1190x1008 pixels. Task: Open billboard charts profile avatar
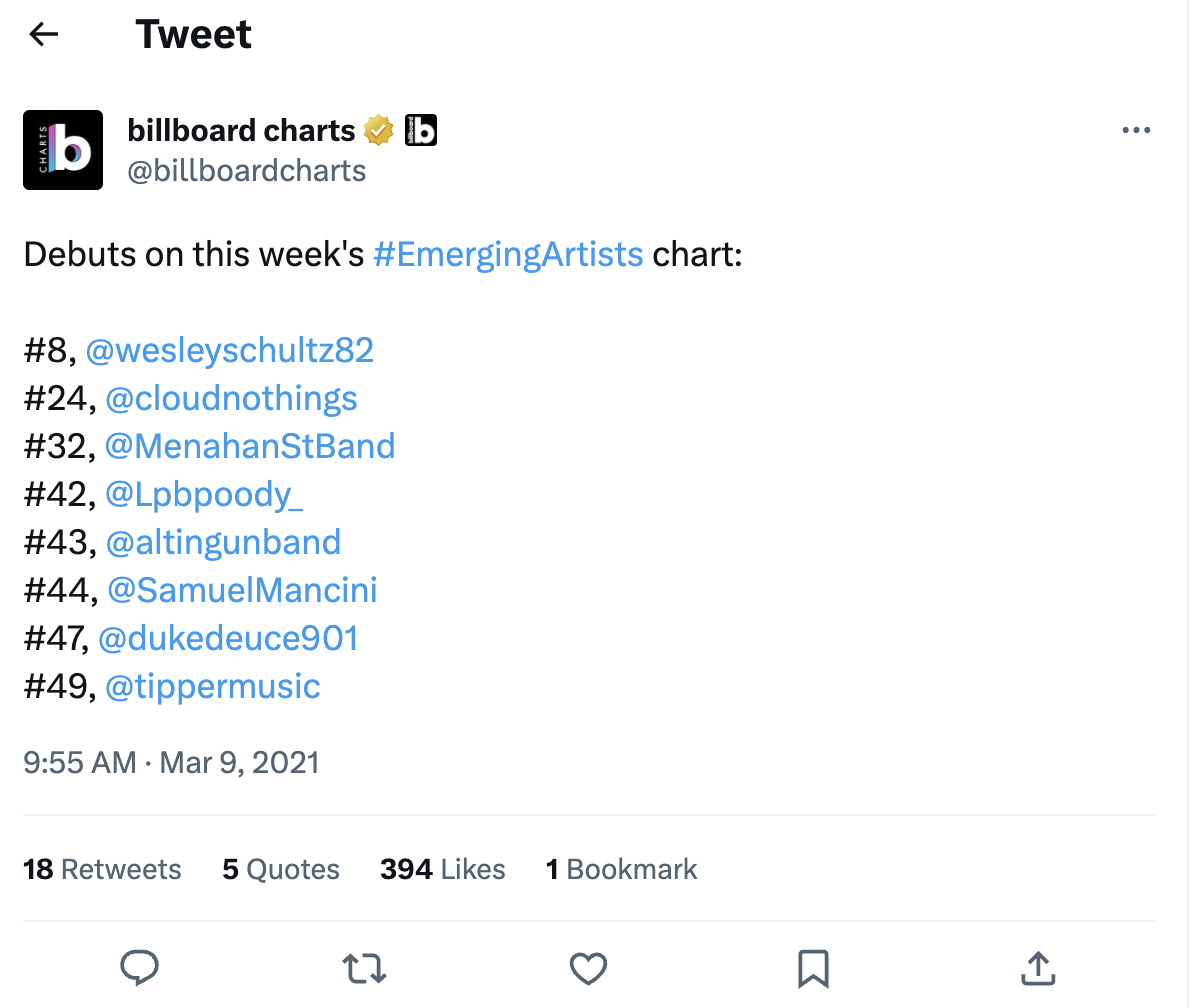(63, 150)
